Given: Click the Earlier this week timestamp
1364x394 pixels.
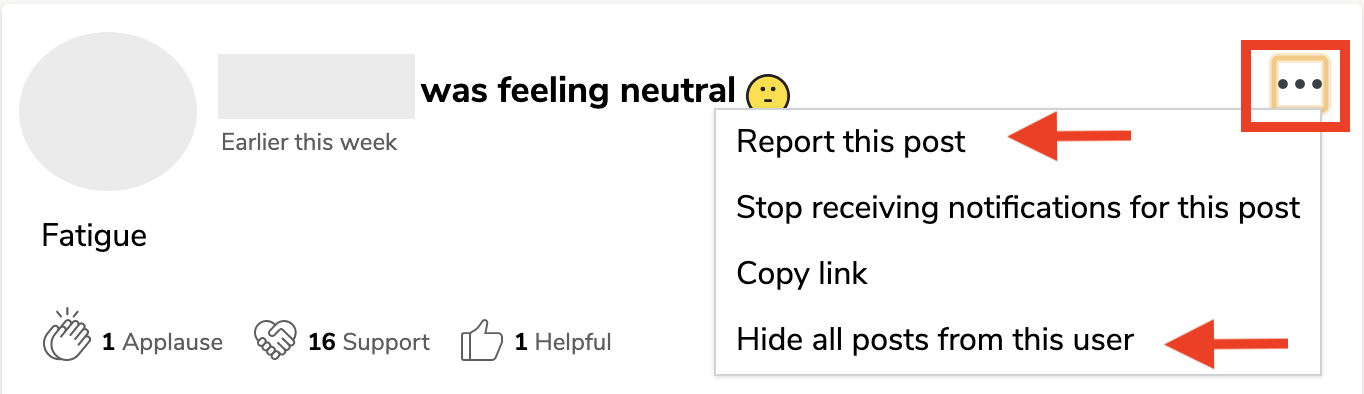Looking at the screenshot, I should (x=309, y=142).
